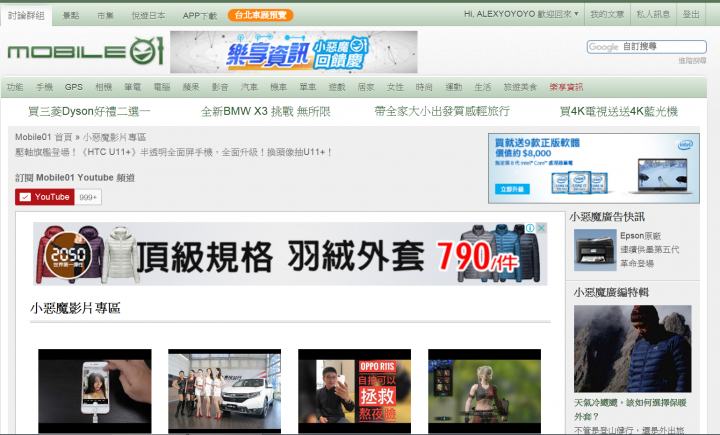Open the 功能 menu
Screen dimensions: 720x435
[15, 87]
